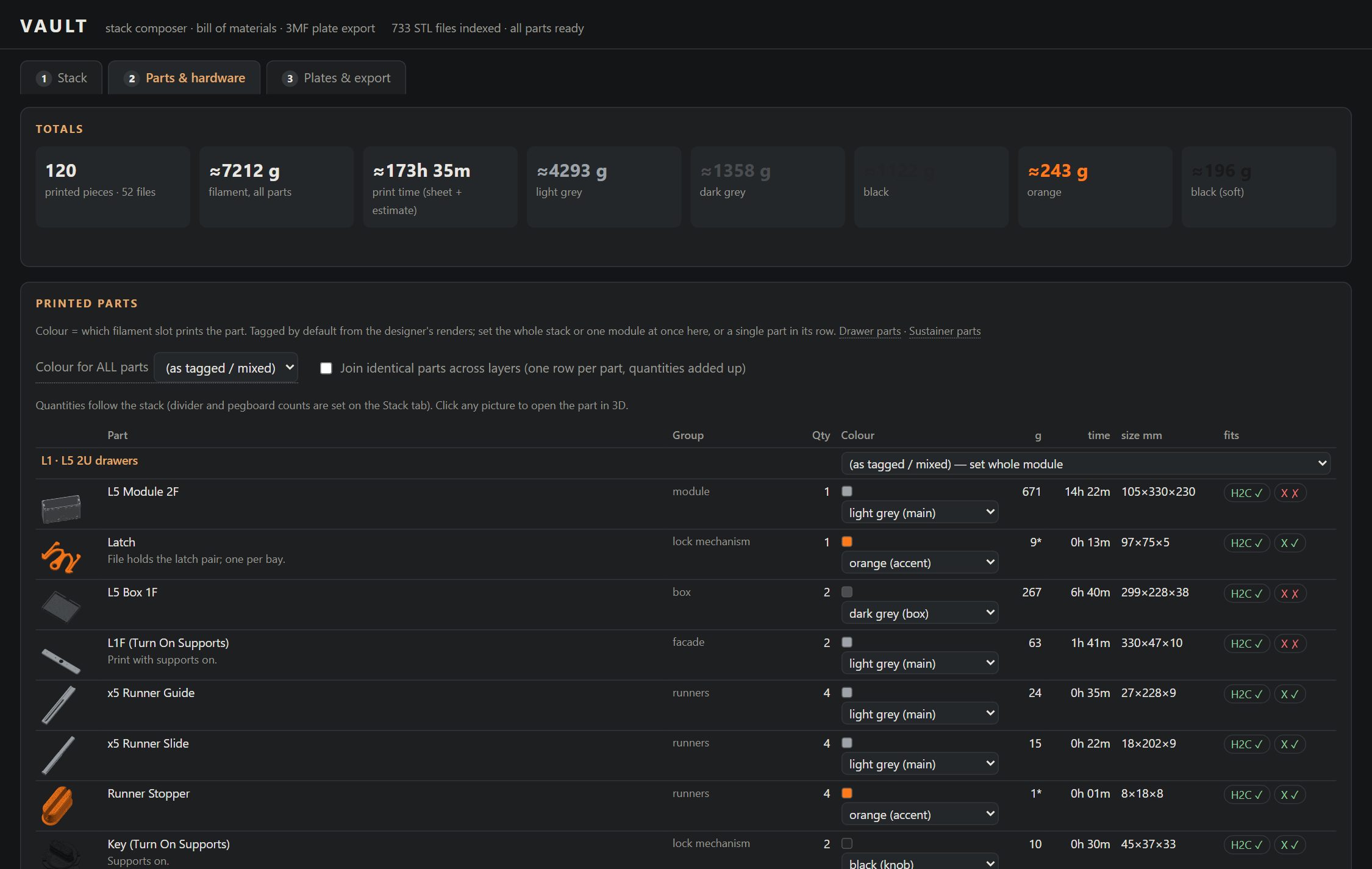This screenshot has width=1372, height=869.
Task: Click the orange colour swatch in Latch row
Action: pyautogui.click(x=847, y=542)
